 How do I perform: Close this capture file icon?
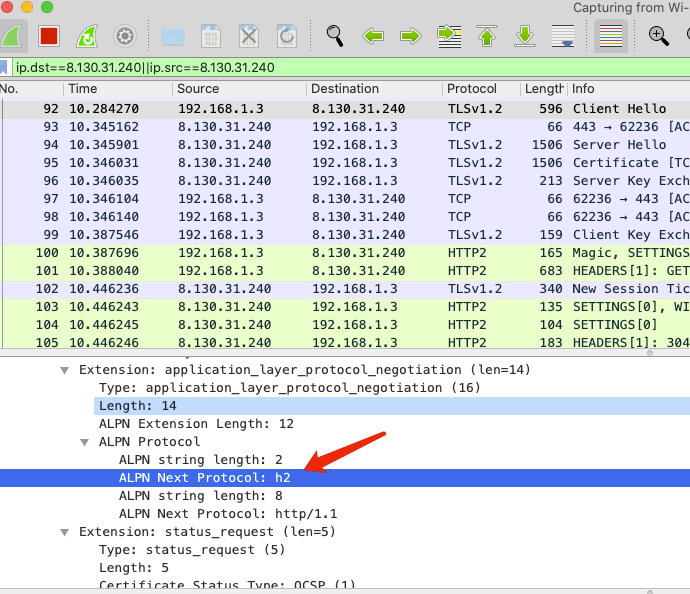[x=249, y=36]
